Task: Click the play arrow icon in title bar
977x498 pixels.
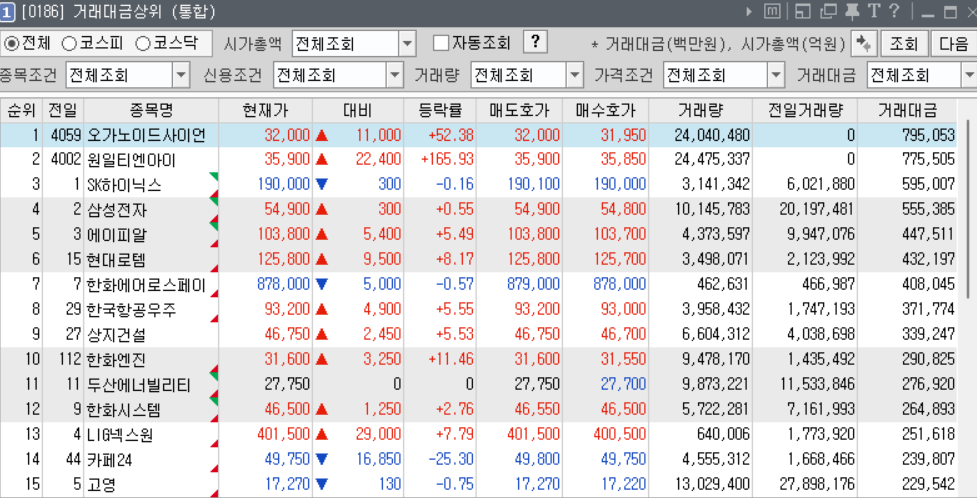Action: pyautogui.click(x=750, y=11)
